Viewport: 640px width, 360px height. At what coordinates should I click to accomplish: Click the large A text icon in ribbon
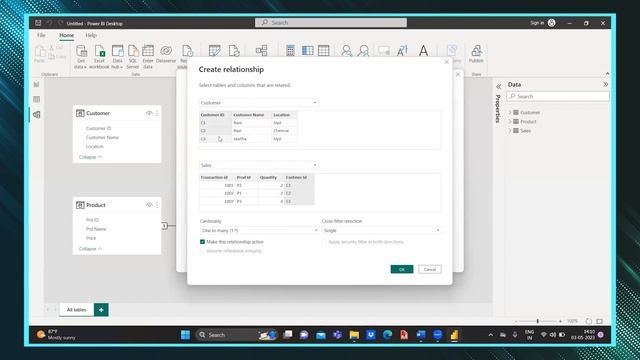[x=423, y=51]
